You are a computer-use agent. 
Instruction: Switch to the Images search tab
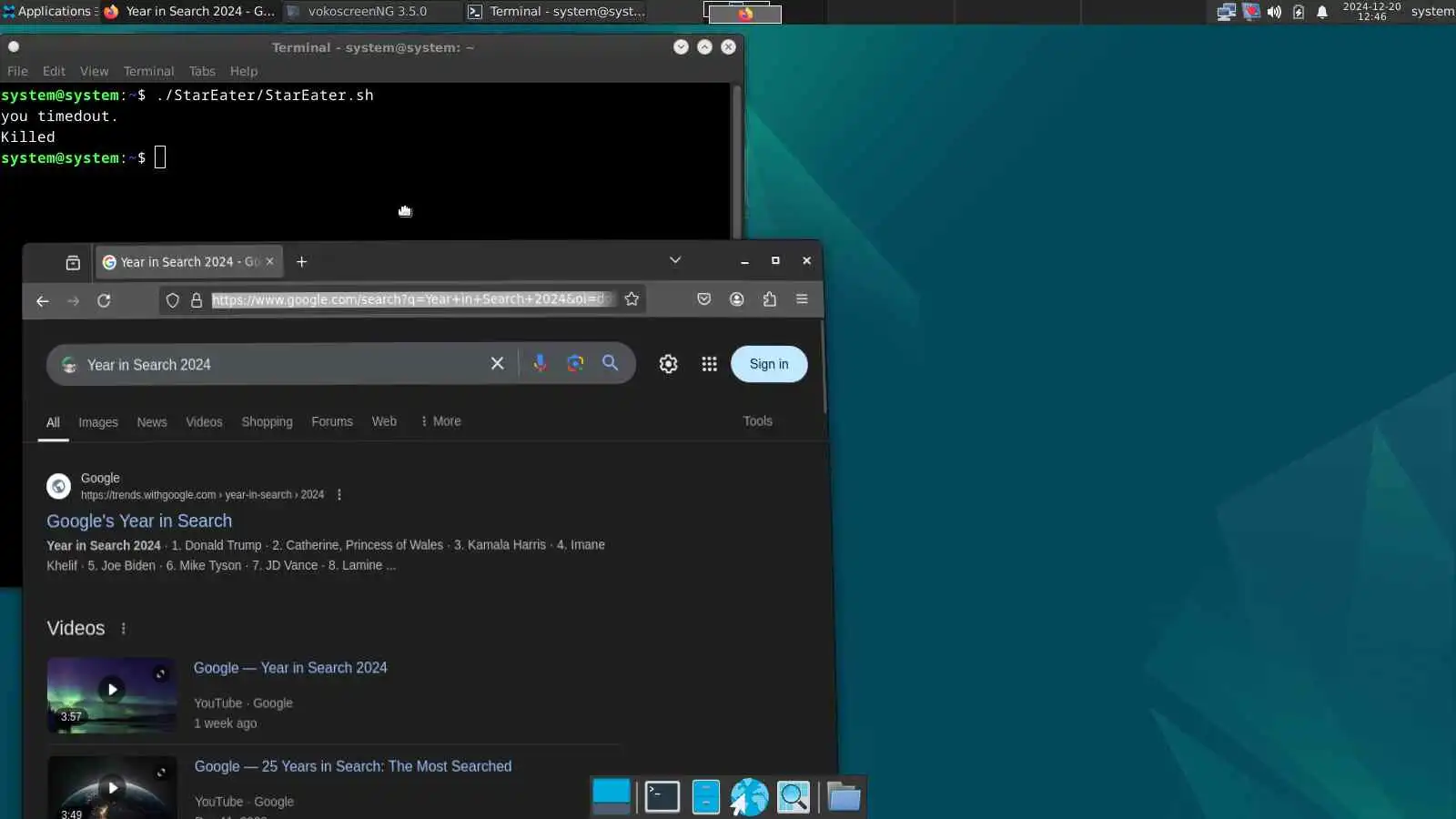click(x=98, y=422)
